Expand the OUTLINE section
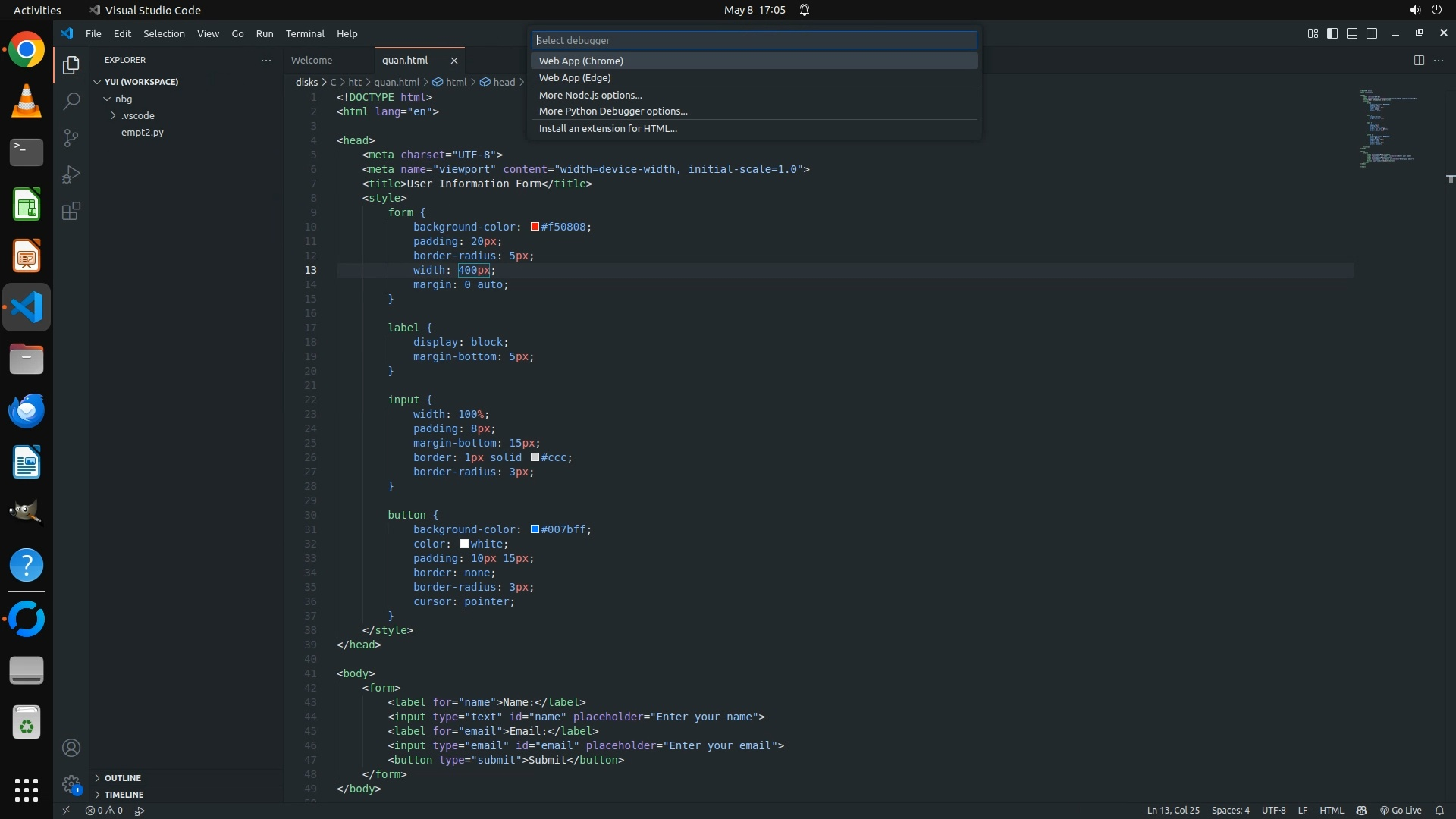 coord(122,778)
